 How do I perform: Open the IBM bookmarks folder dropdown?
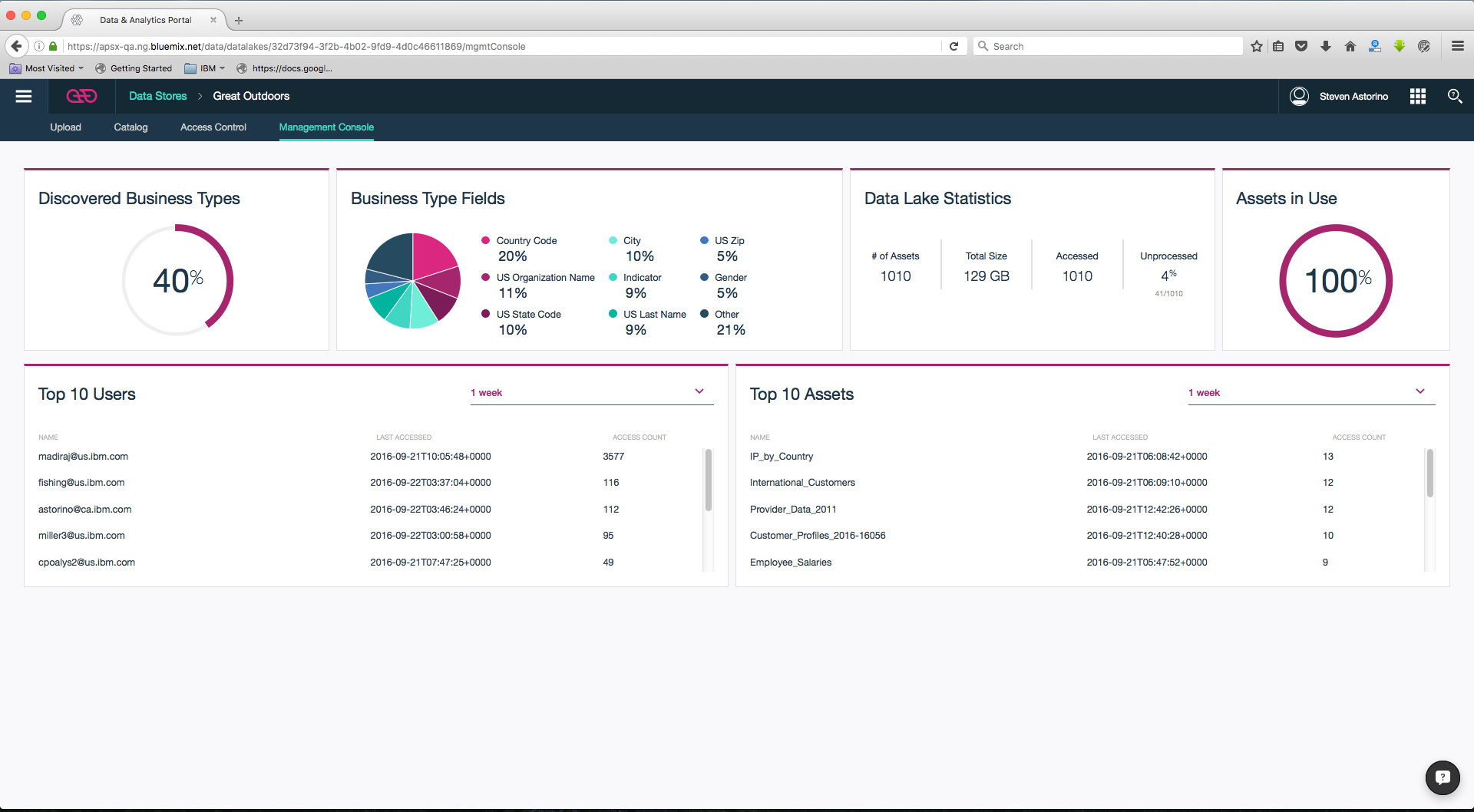[206, 68]
